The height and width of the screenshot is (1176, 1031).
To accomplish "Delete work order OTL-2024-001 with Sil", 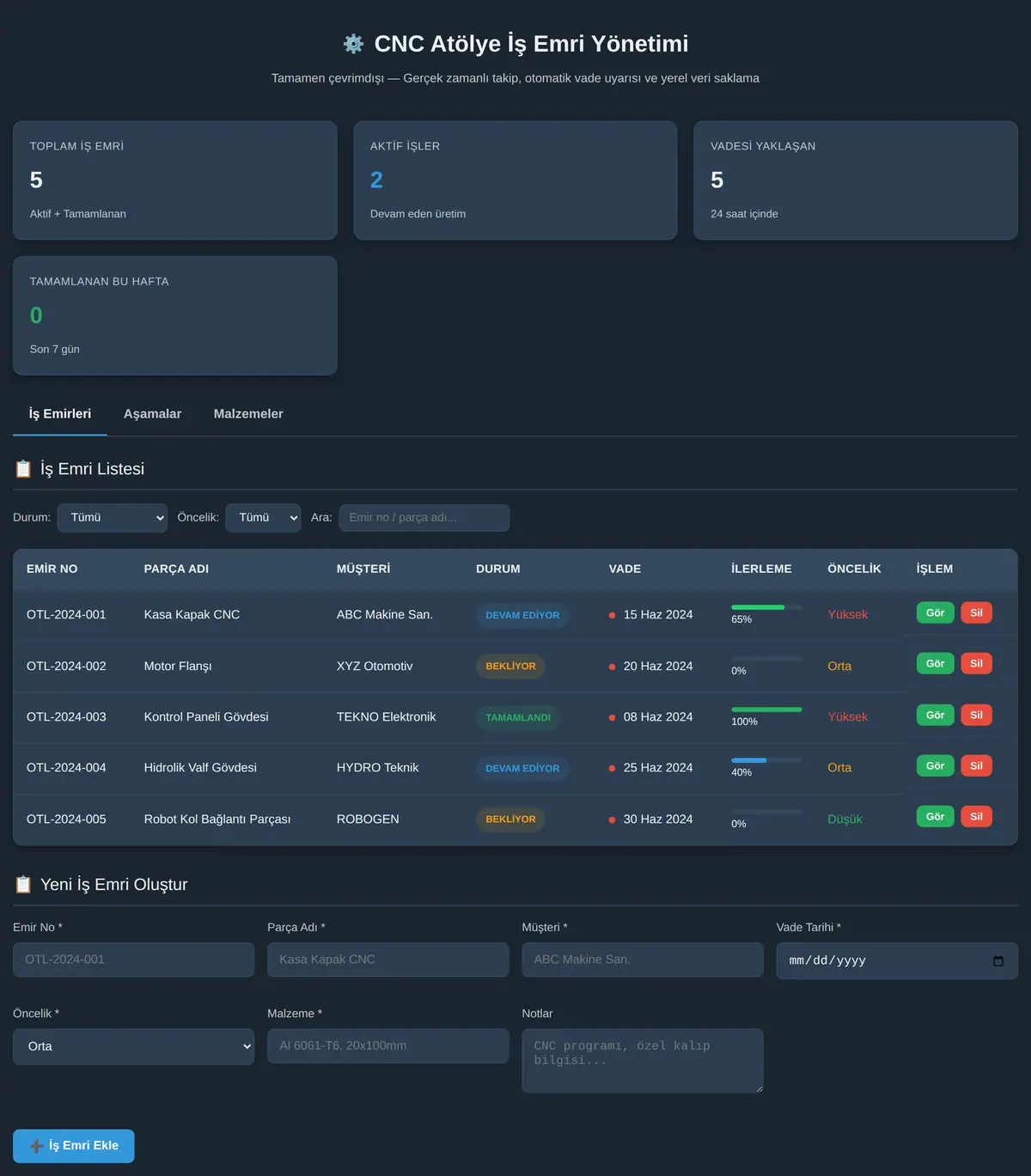I will (976, 613).
